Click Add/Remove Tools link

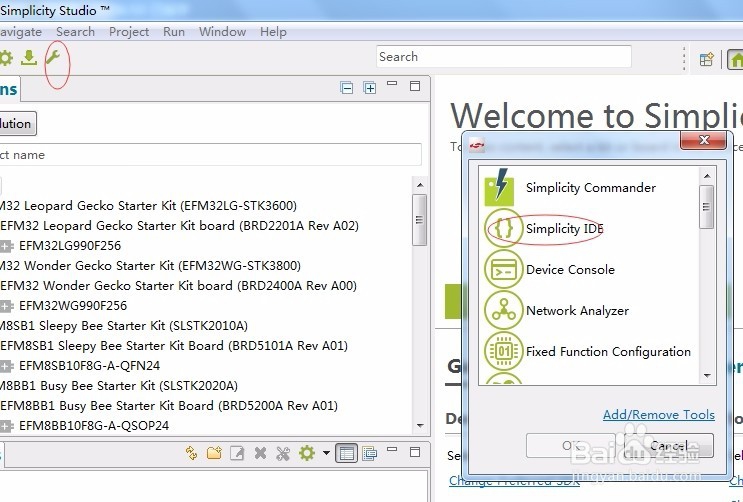pos(659,415)
